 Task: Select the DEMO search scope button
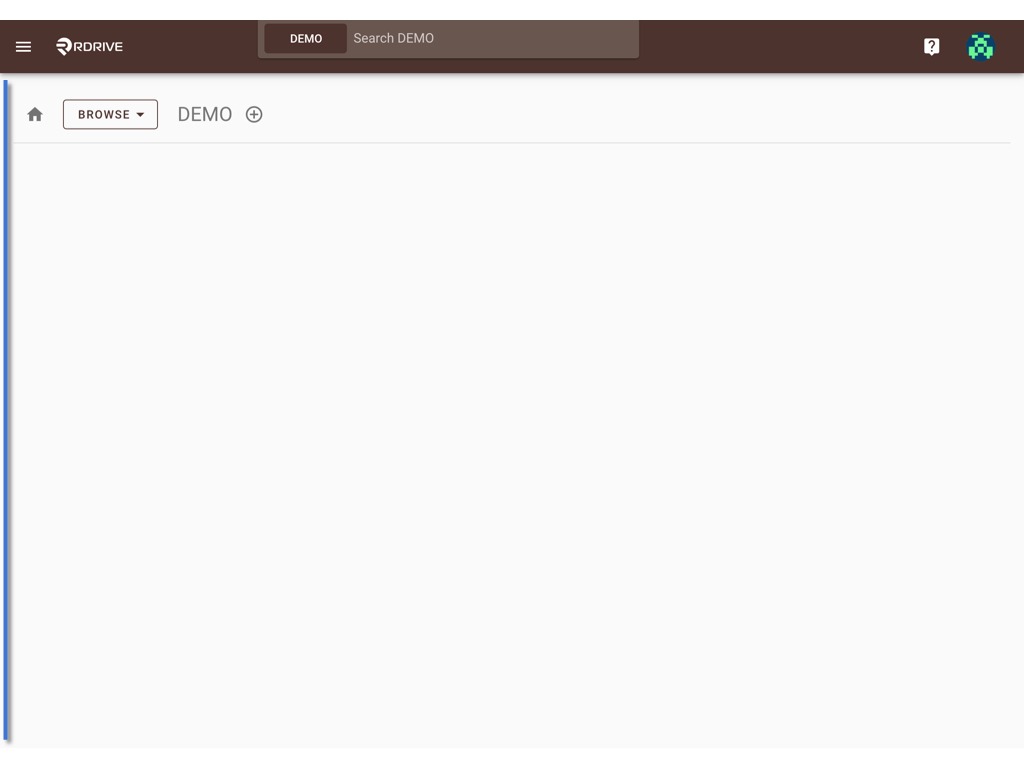pos(306,39)
